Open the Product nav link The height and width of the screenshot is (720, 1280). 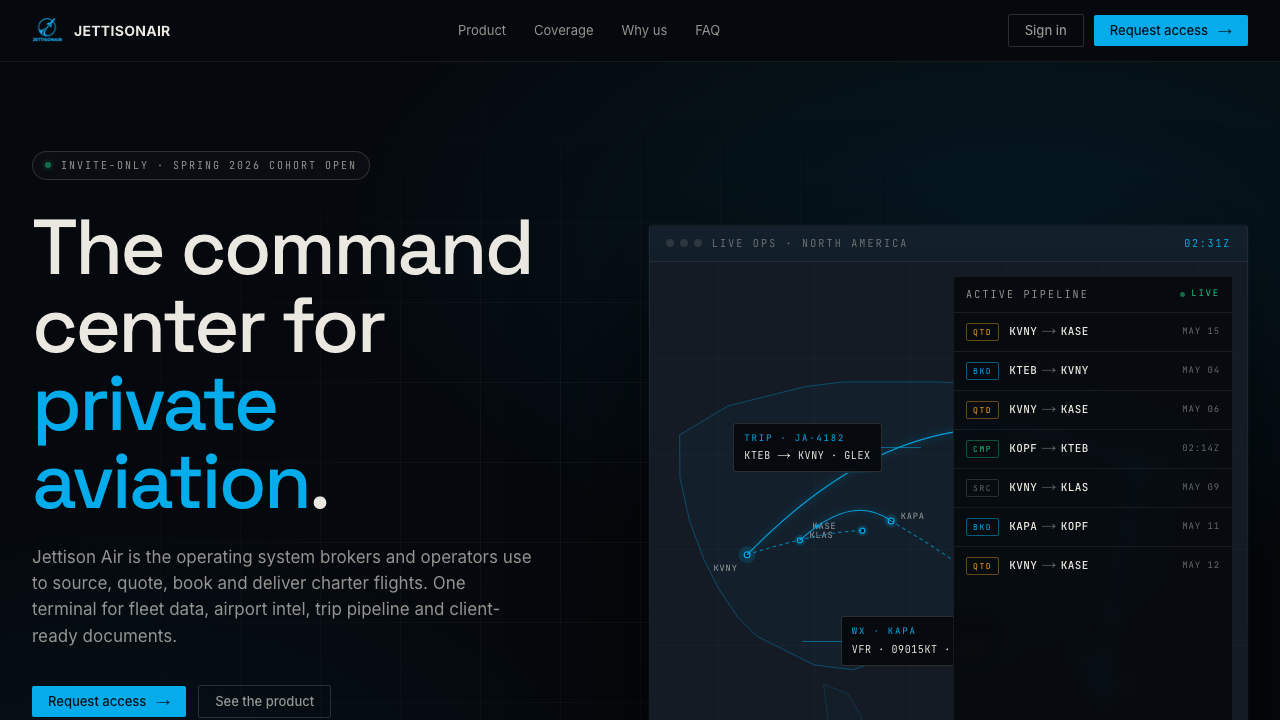482,31
